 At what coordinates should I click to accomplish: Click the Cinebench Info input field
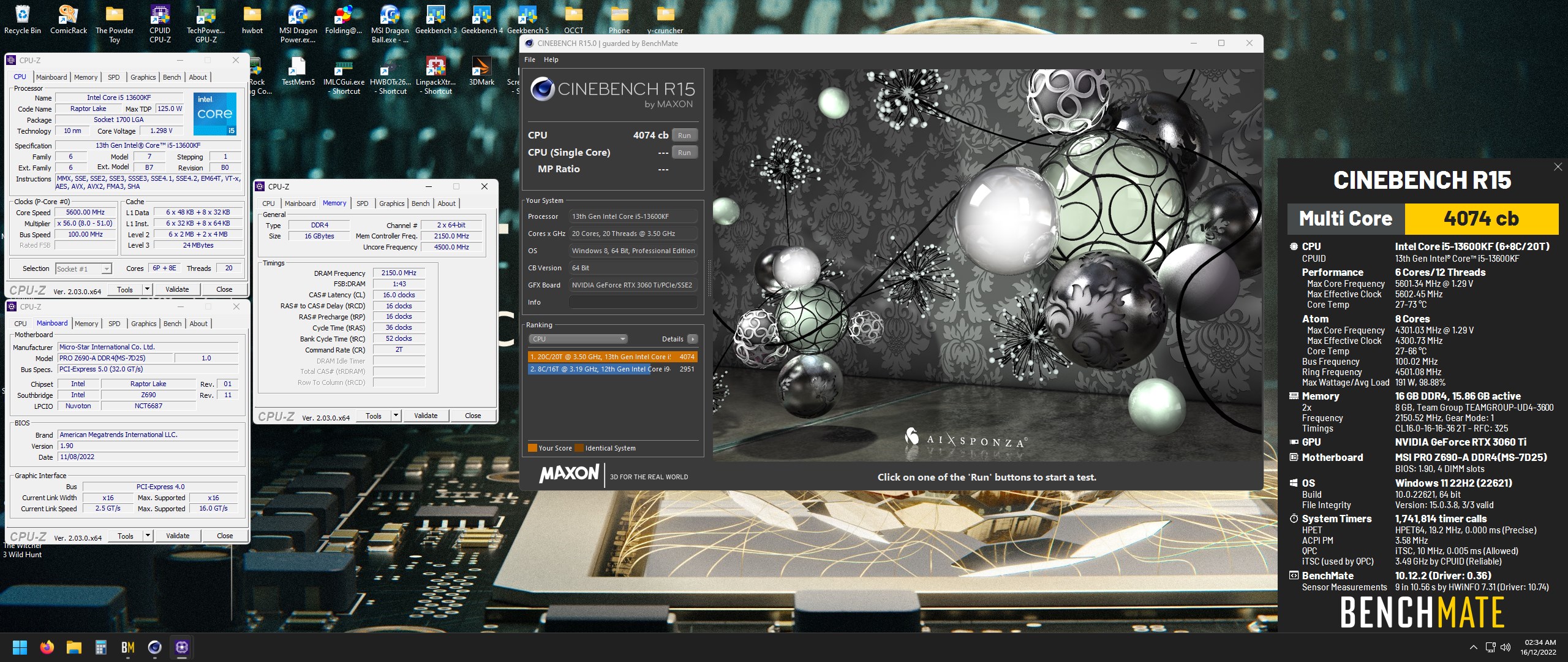pos(633,302)
